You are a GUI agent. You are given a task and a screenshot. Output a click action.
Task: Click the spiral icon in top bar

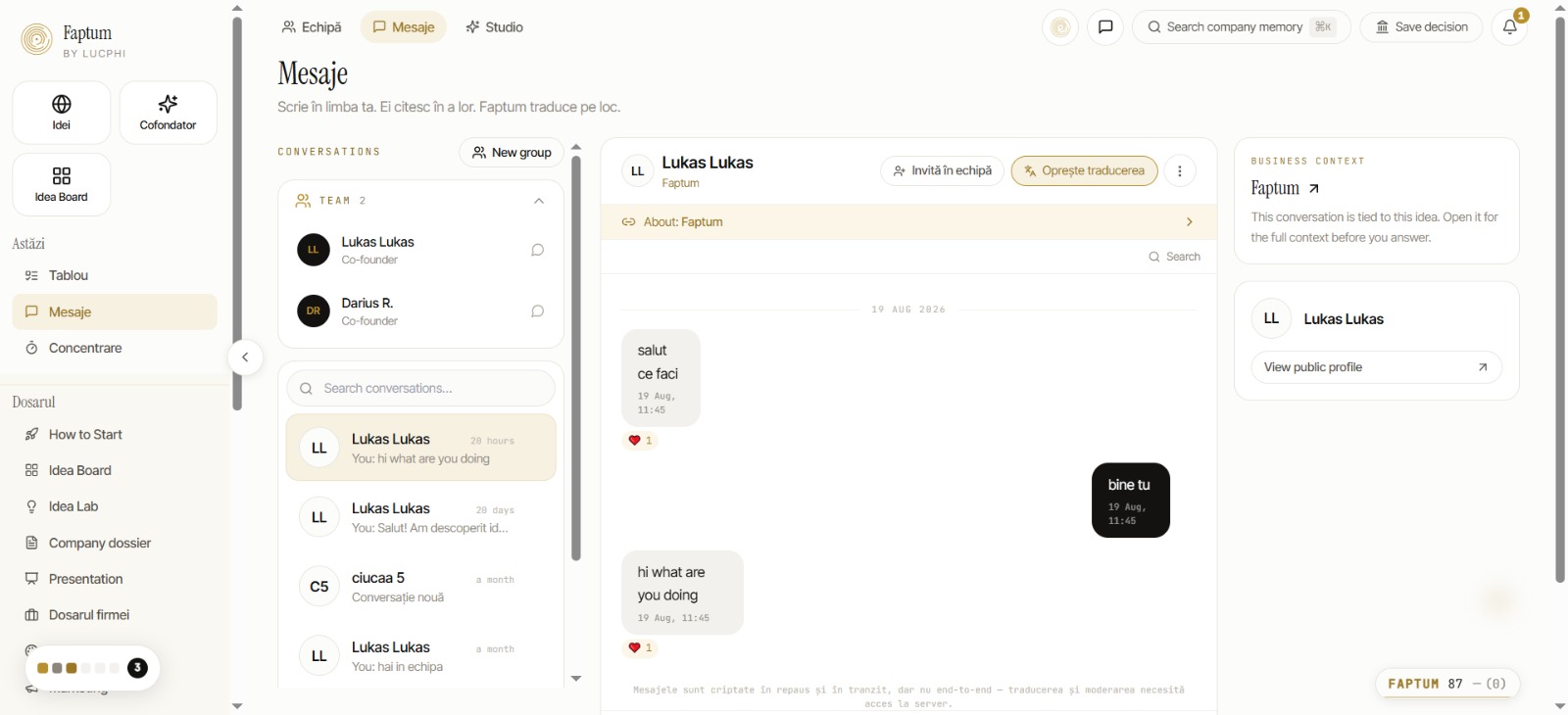pos(1060,27)
